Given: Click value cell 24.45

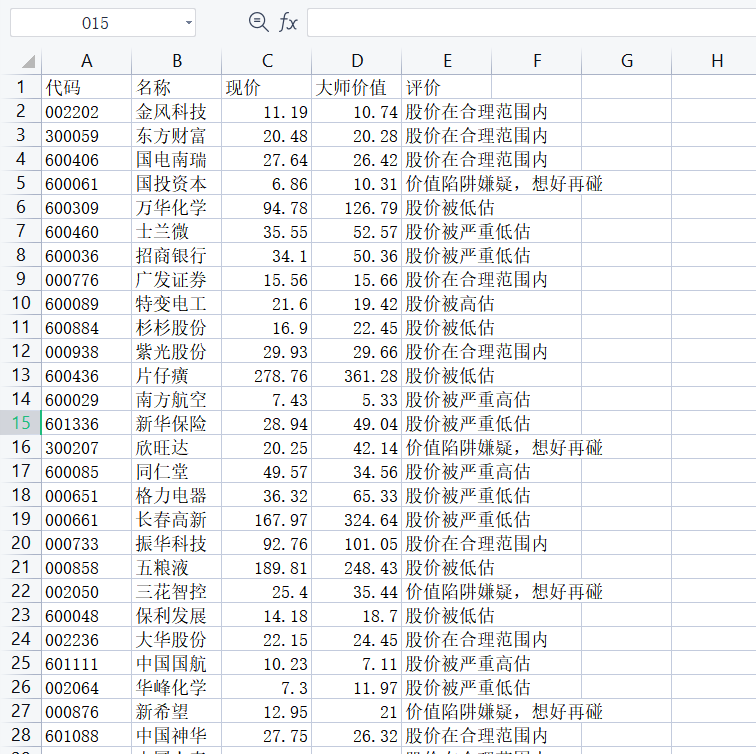Looking at the screenshot, I should point(357,639).
